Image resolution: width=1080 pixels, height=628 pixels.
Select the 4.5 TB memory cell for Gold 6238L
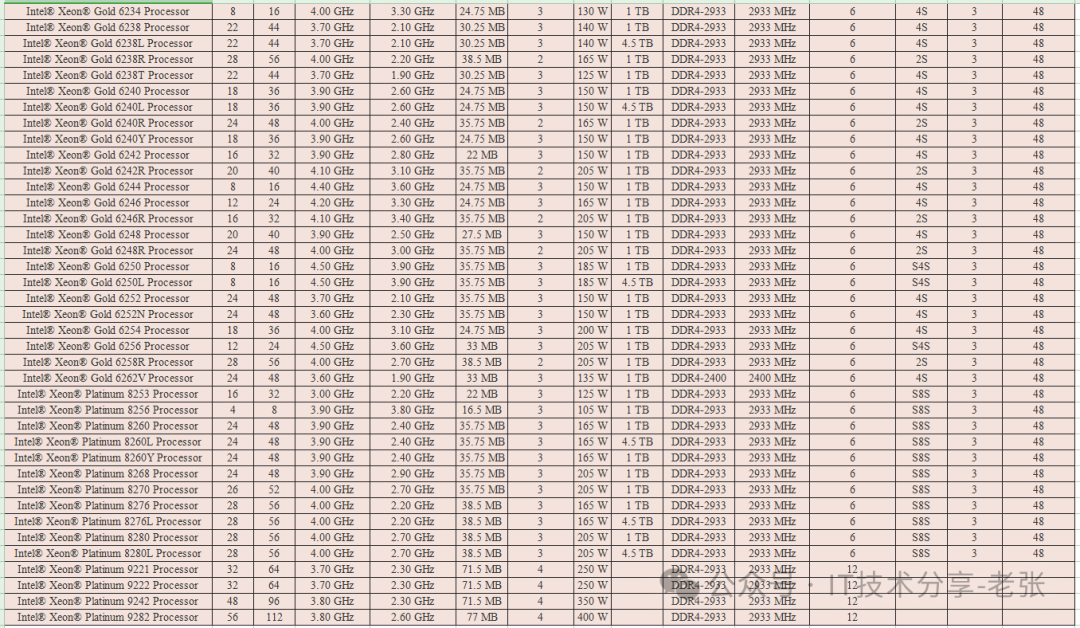[637, 43]
